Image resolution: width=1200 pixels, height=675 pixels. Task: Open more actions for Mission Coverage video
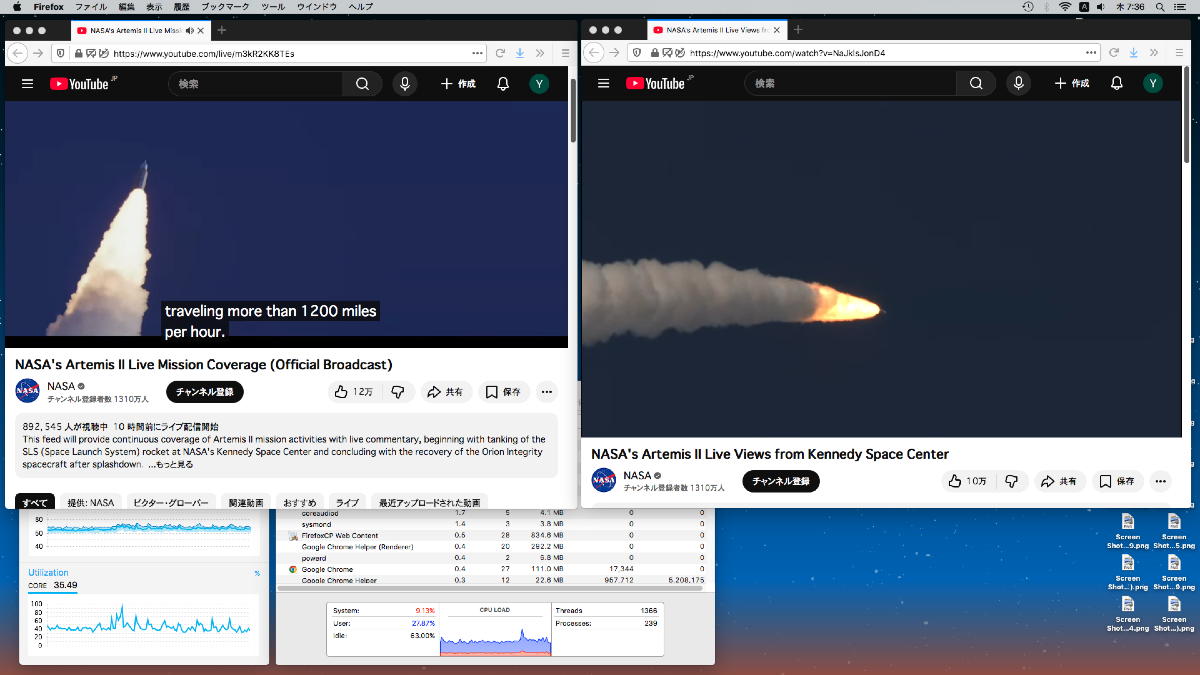click(546, 392)
